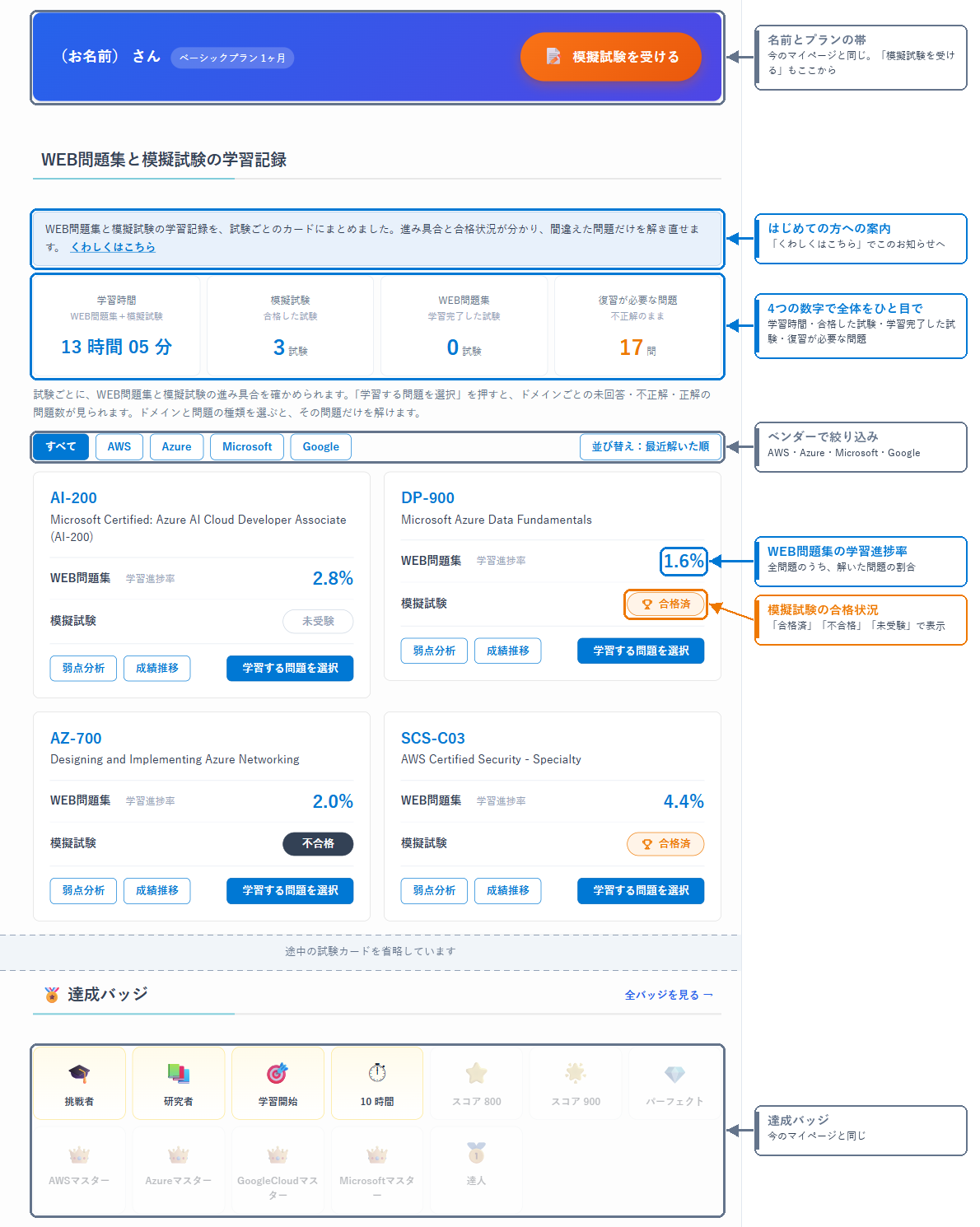Open the DP-900 exam title
The width and height of the screenshot is (980, 1227).
point(427,498)
